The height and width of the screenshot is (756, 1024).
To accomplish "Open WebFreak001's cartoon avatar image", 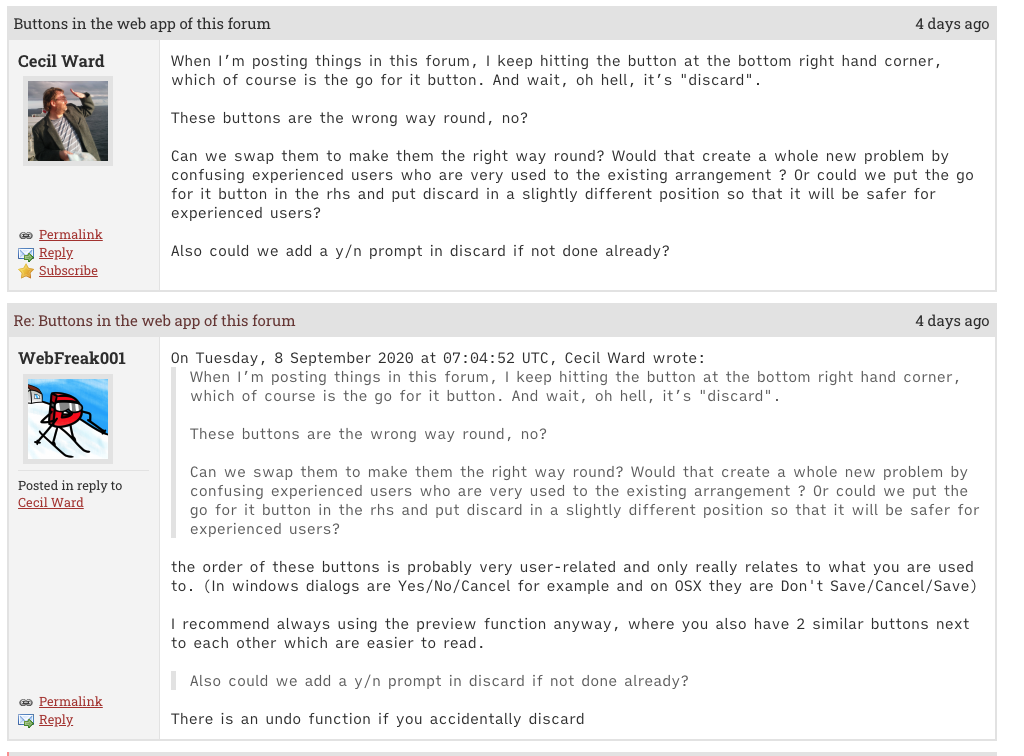I will (x=68, y=418).
